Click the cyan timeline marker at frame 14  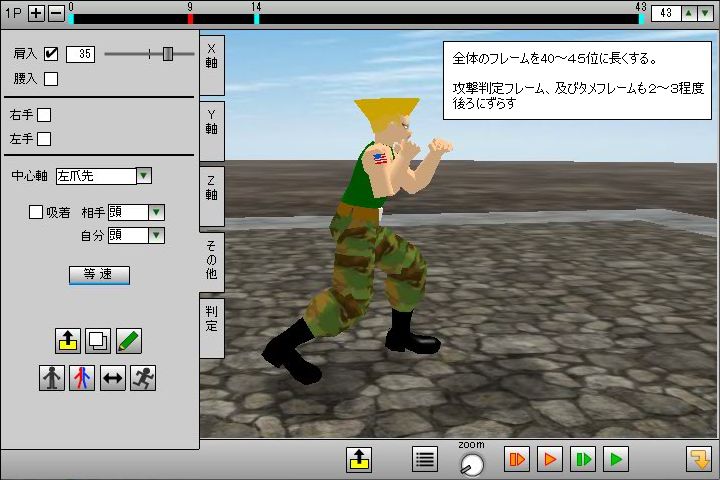(257, 19)
